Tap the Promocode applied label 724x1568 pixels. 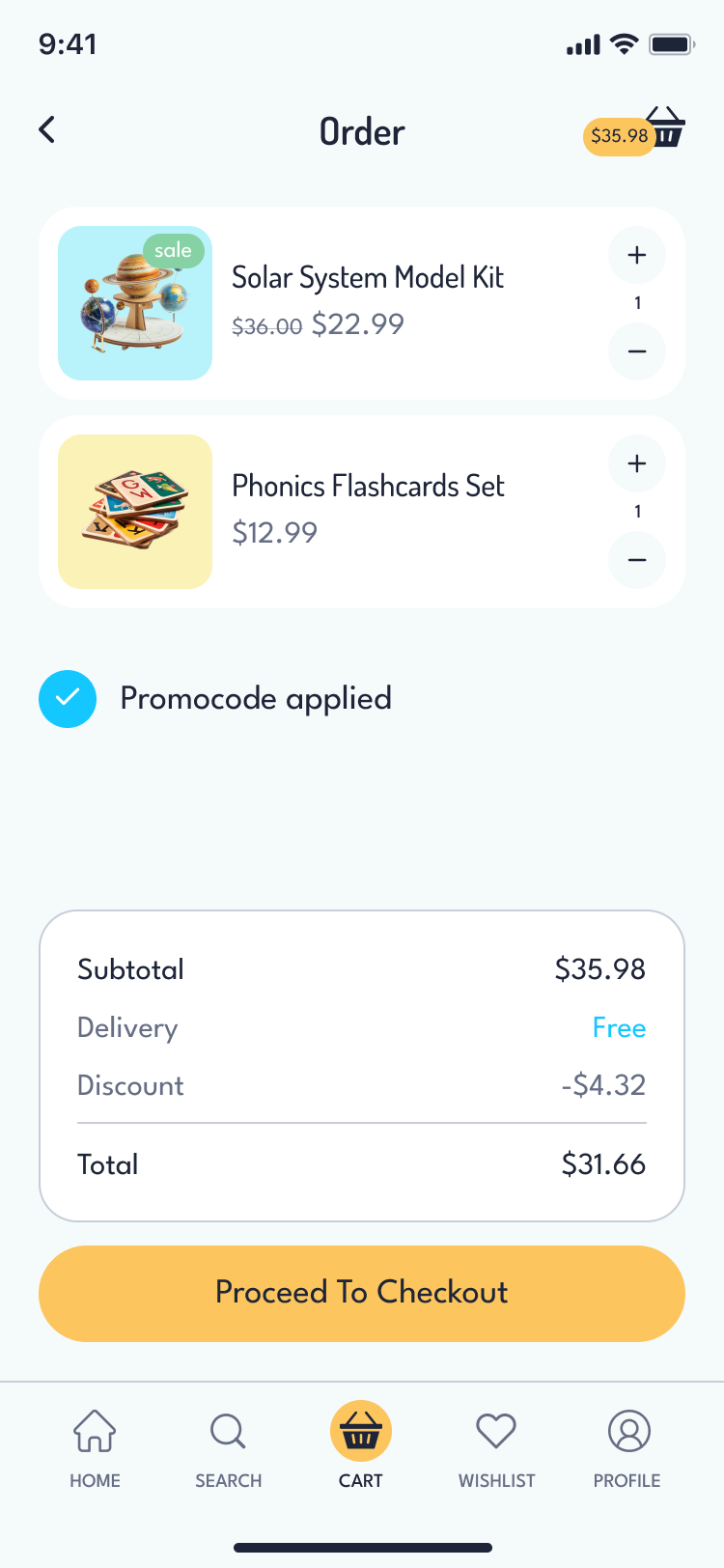pos(256,698)
